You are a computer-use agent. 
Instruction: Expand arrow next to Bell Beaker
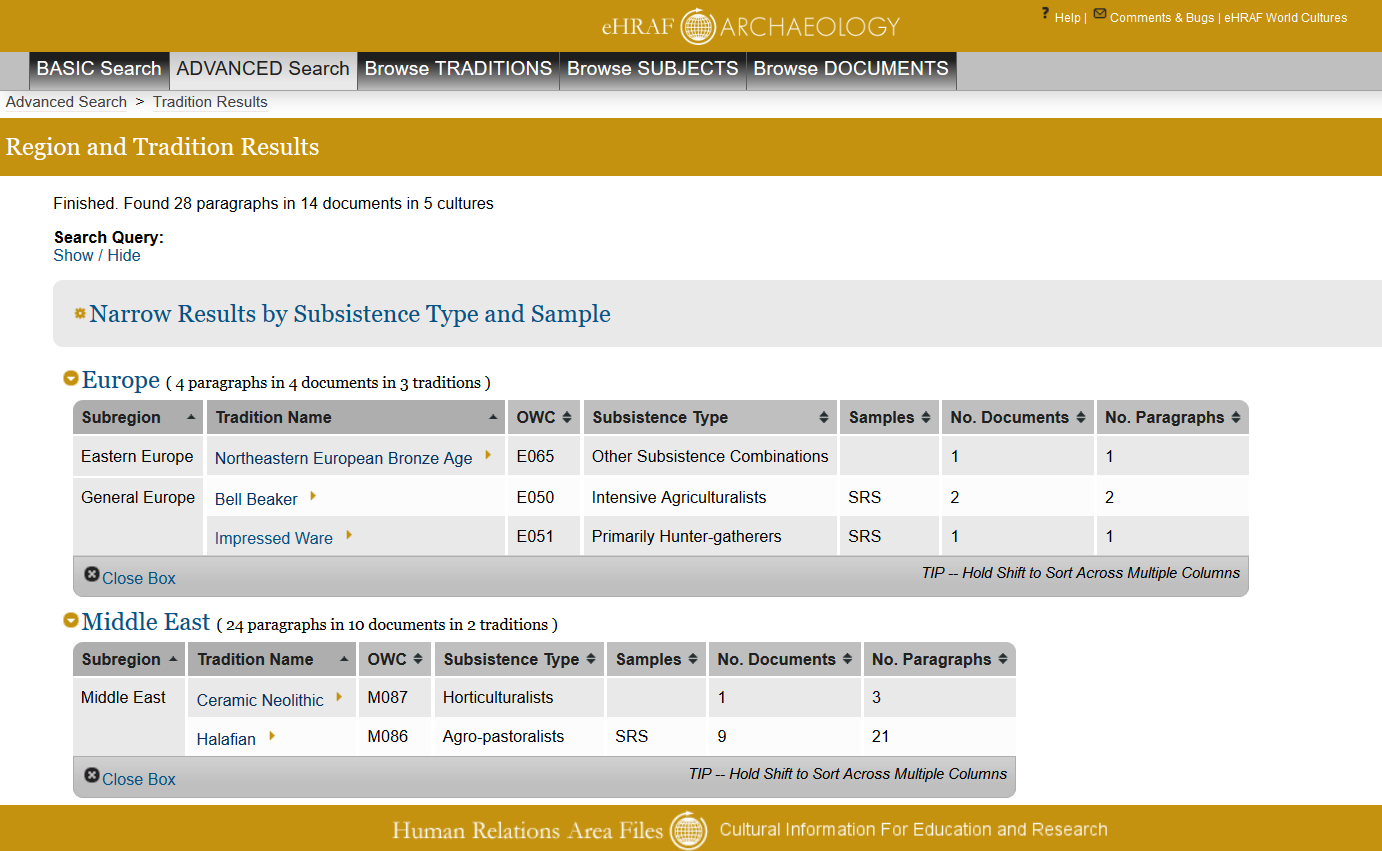tap(313, 495)
